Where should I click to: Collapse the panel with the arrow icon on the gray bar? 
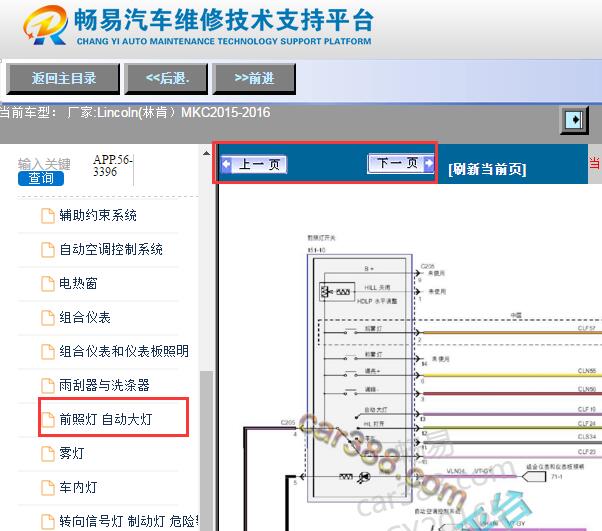574,120
